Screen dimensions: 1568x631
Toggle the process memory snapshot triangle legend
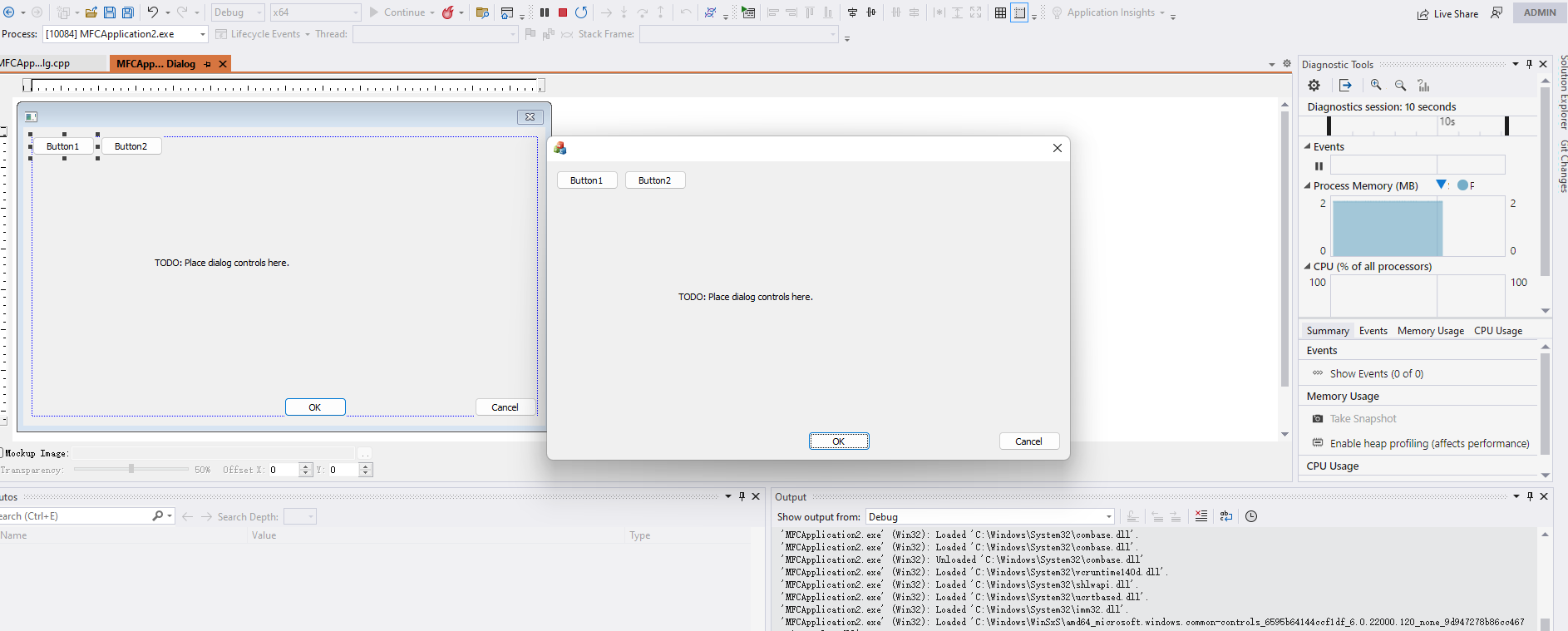pyautogui.click(x=1442, y=185)
